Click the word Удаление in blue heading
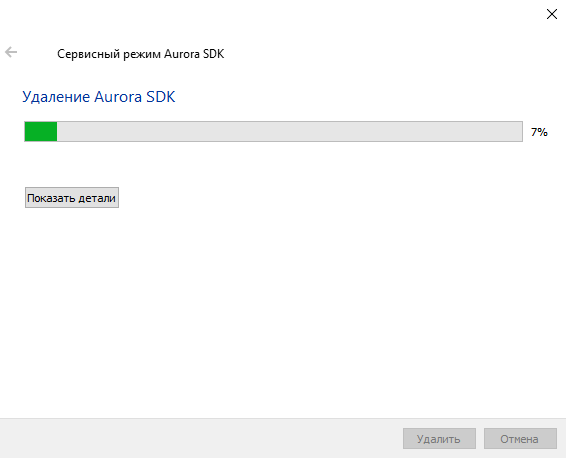The height and width of the screenshot is (458, 566). [56, 97]
